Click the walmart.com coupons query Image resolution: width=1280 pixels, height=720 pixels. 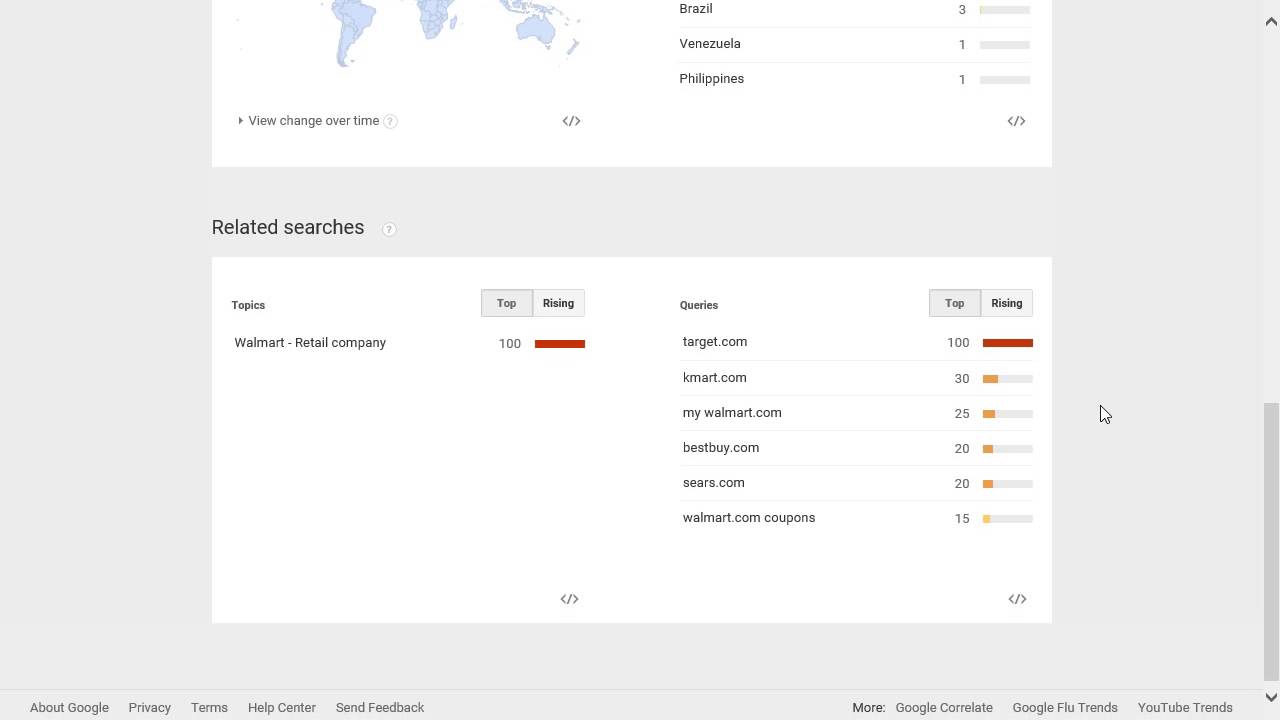tap(749, 518)
